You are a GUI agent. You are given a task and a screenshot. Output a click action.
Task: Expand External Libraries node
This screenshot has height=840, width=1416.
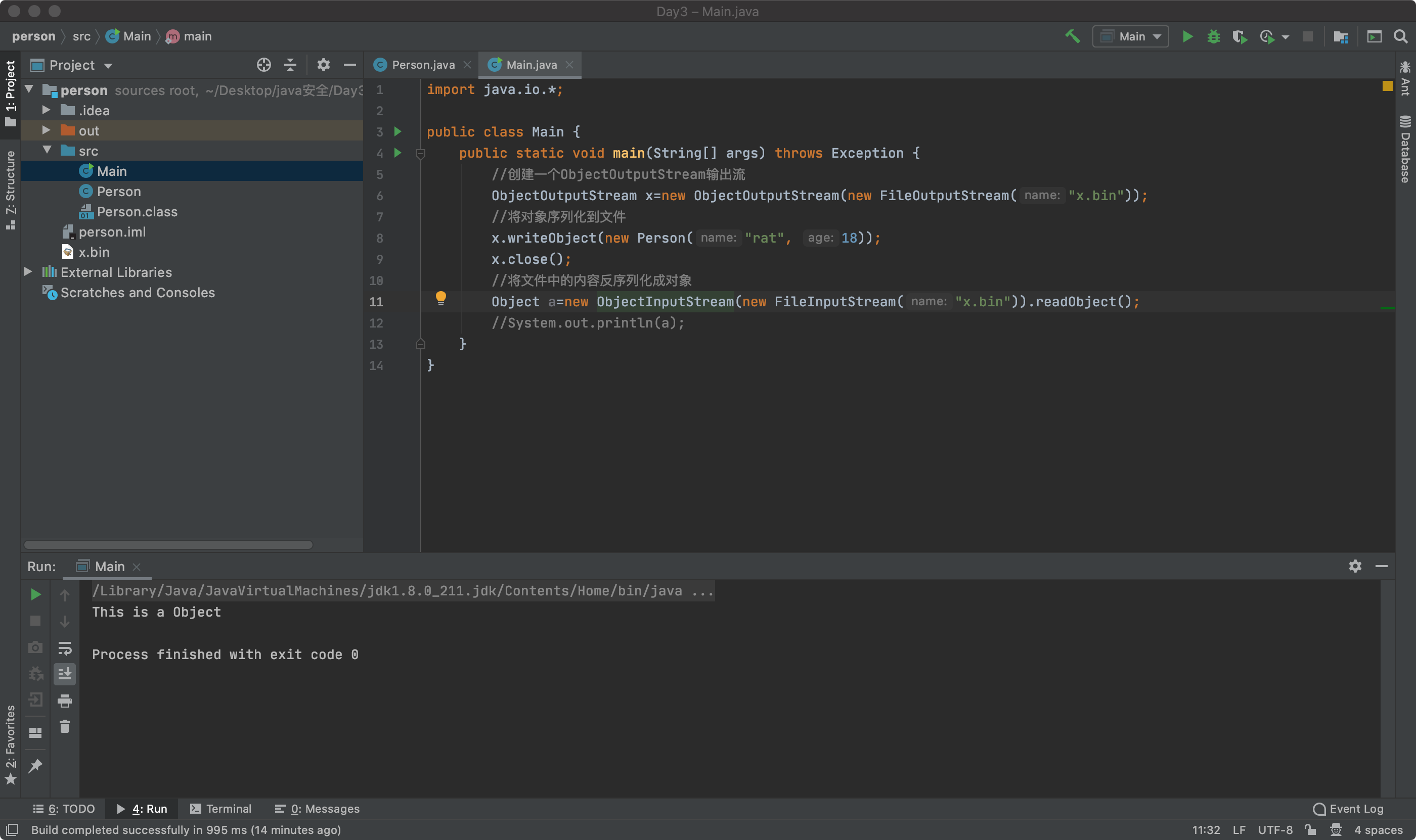coord(28,272)
